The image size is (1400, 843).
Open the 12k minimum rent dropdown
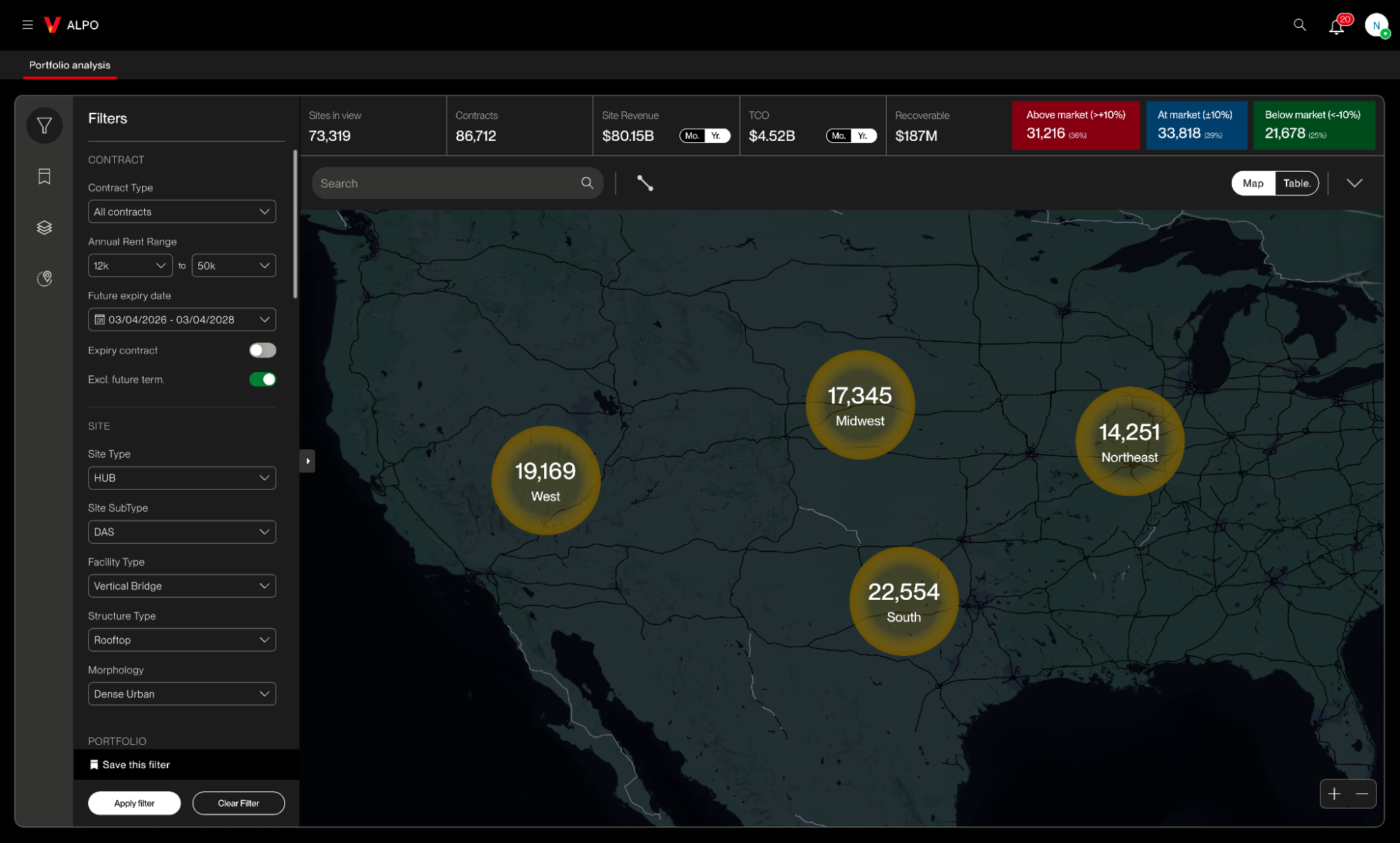(130, 266)
